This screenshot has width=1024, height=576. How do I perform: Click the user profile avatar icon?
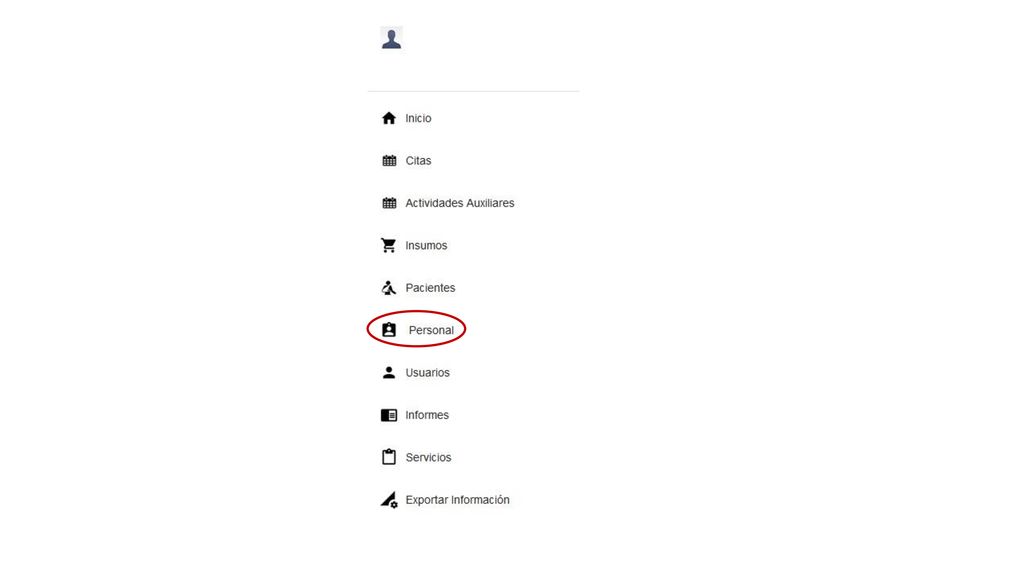pos(391,38)
